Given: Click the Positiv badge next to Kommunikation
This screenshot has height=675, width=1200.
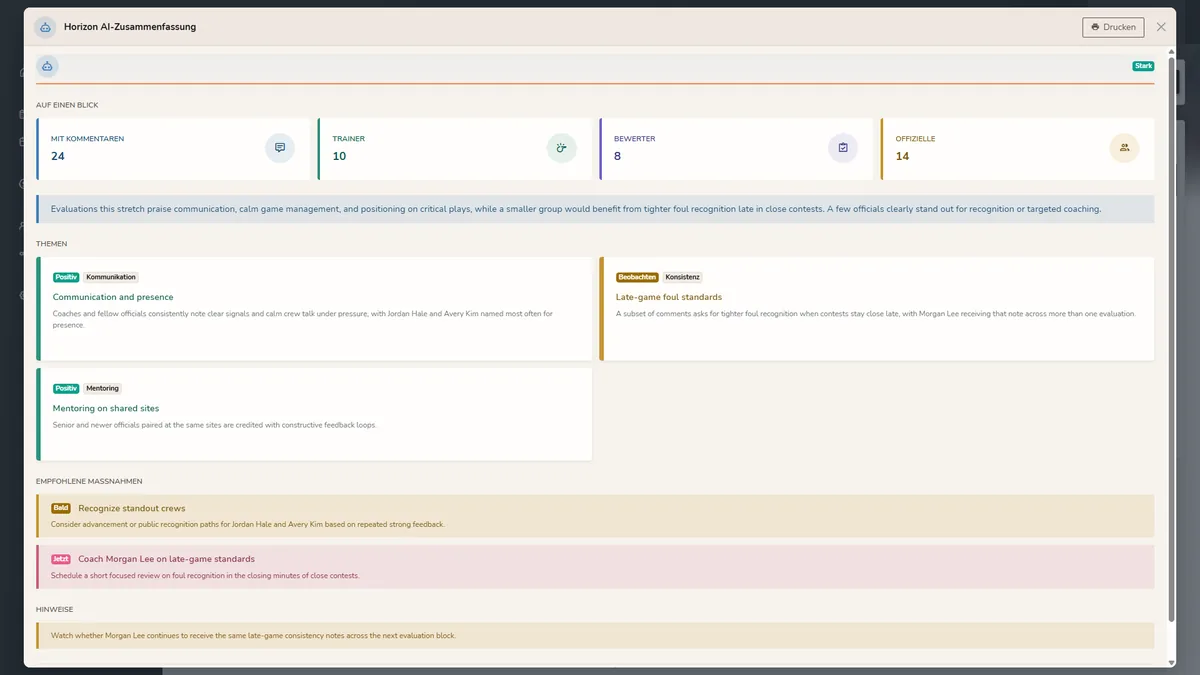Looking at the screenshot, I should point(66,277).
